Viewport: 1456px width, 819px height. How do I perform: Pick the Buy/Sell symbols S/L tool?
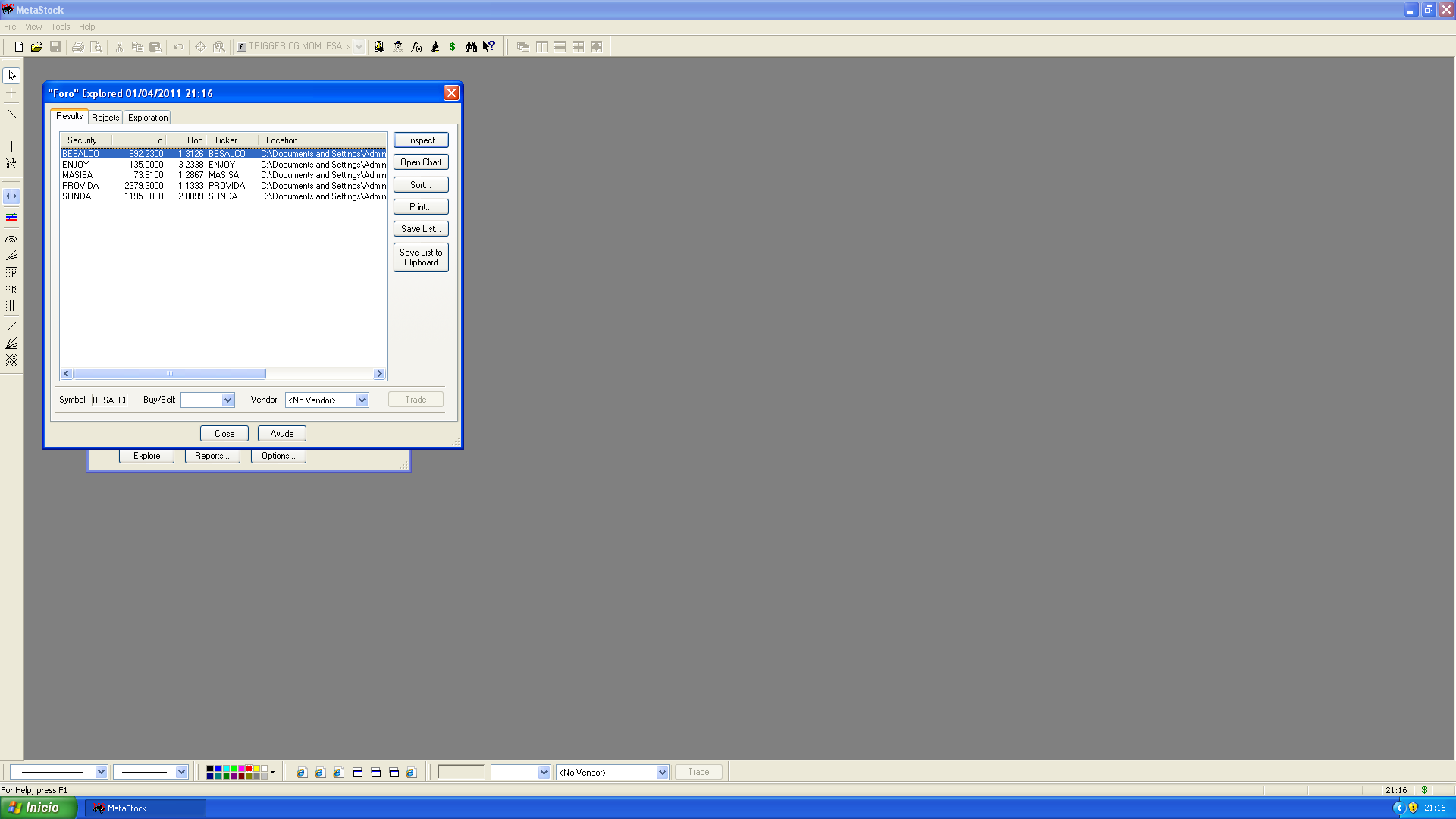pos(11,163)
